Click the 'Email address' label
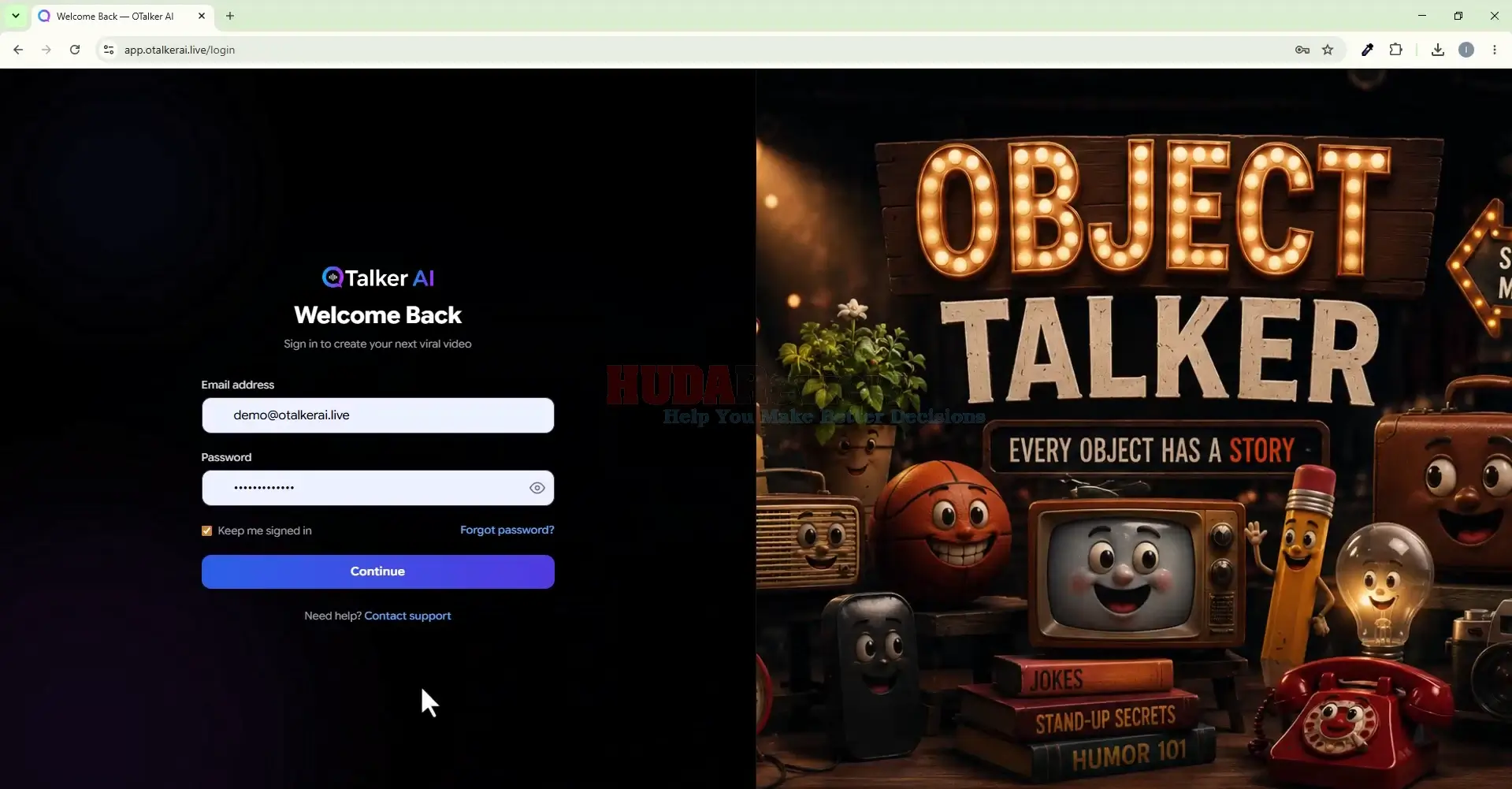This screenshot has height=789, width=1512. coord(238,385)
